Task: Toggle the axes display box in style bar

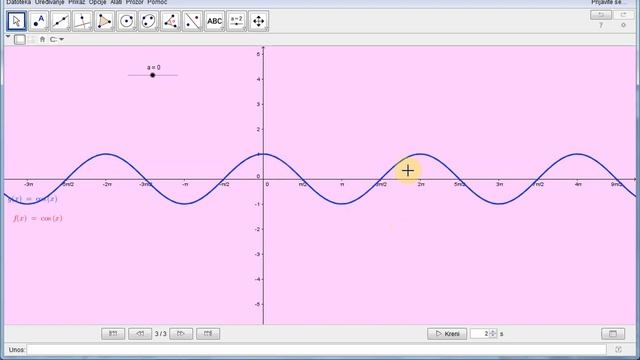Action: click(x=20, y=40)
